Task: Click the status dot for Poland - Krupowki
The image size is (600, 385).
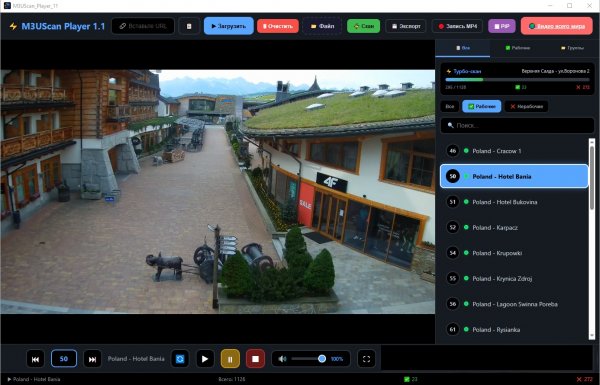Action: [466, 253]
